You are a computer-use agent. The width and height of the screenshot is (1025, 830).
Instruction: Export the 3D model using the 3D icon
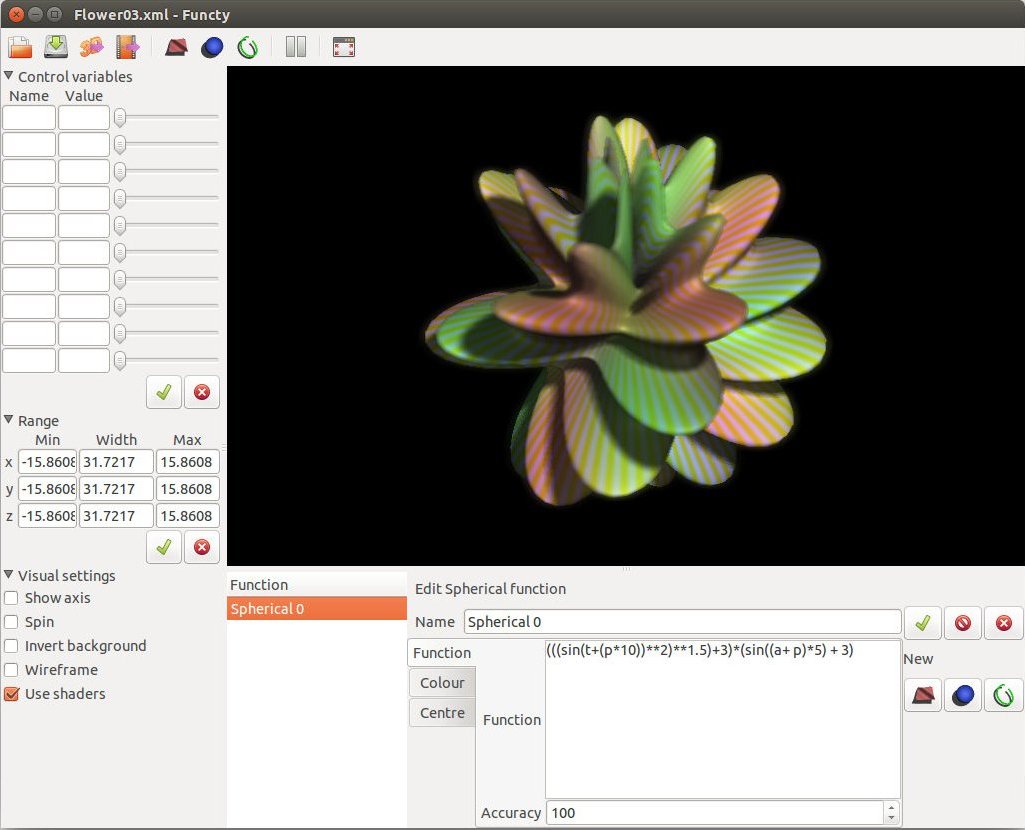92,47
